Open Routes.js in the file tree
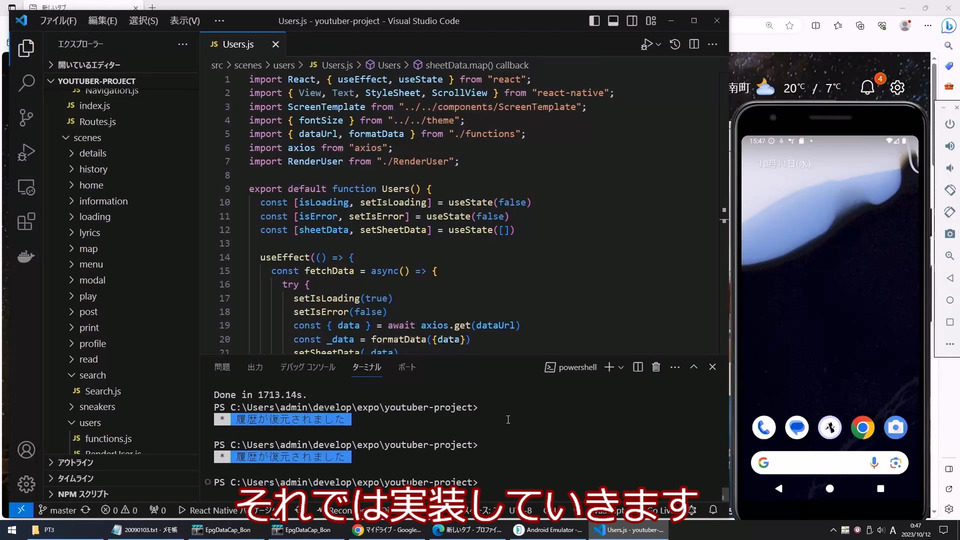 [x=97, y=121]
